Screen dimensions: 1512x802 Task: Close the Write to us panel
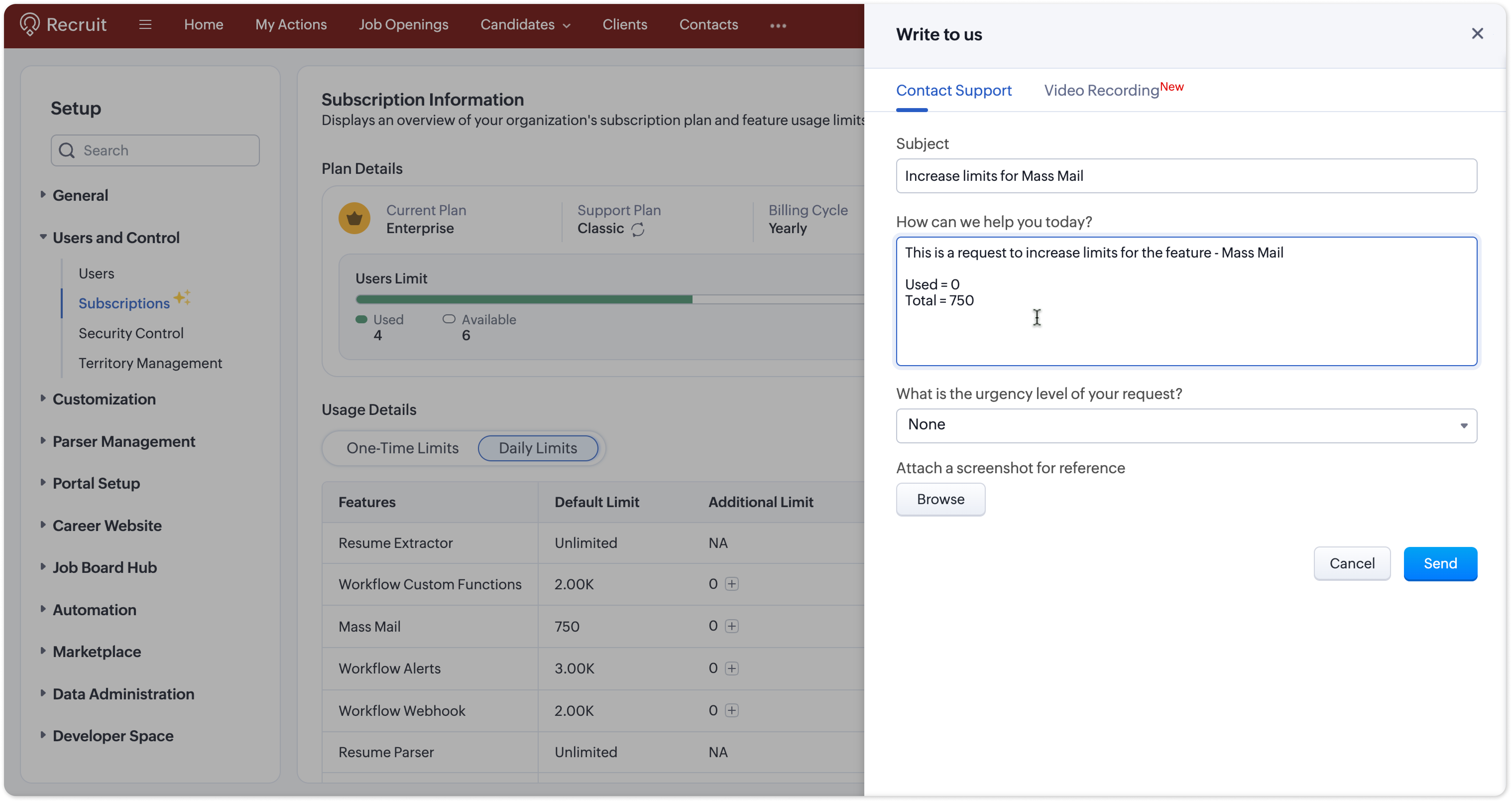click(1477, 33)
